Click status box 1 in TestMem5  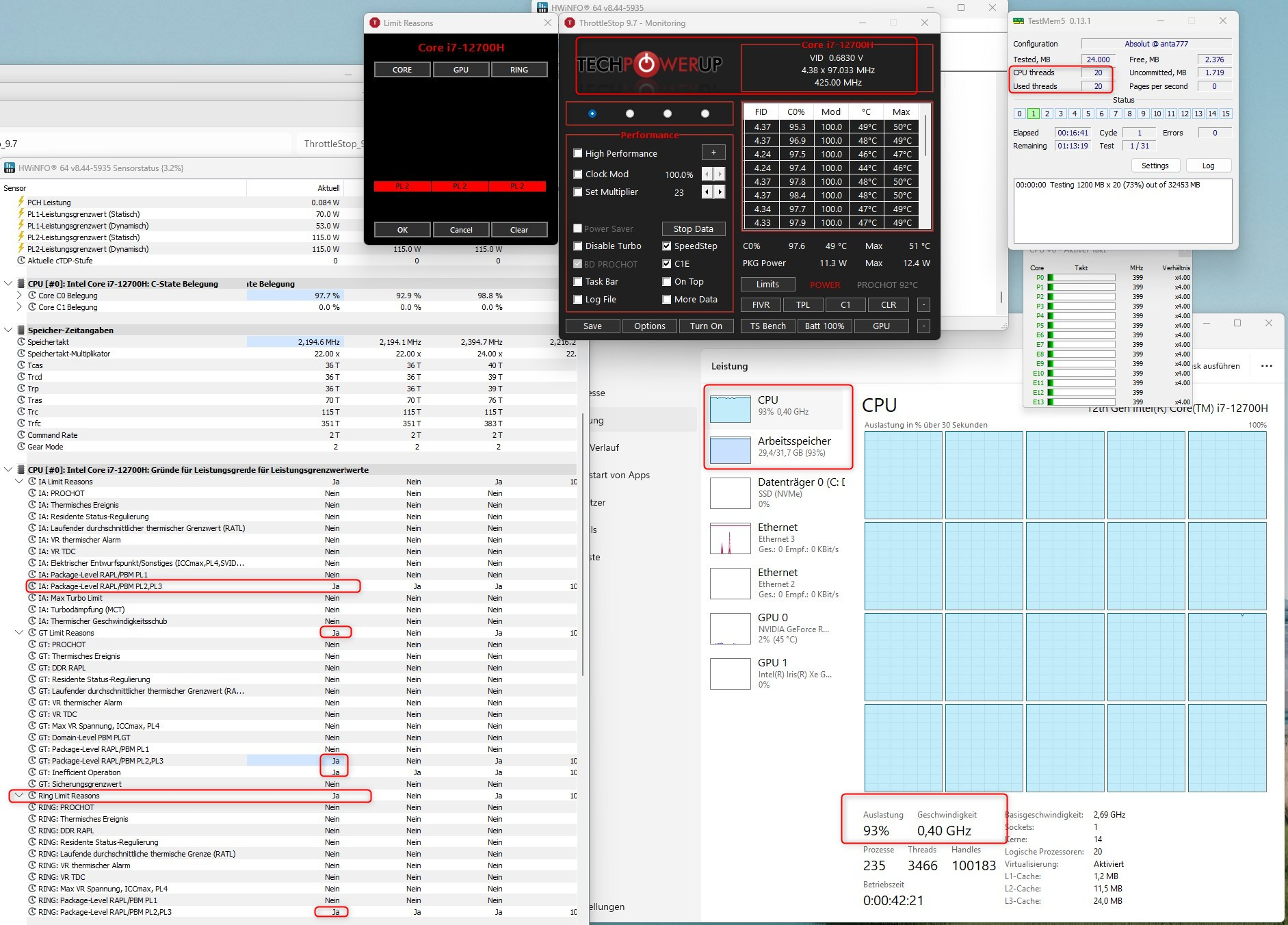point(1033,114)
